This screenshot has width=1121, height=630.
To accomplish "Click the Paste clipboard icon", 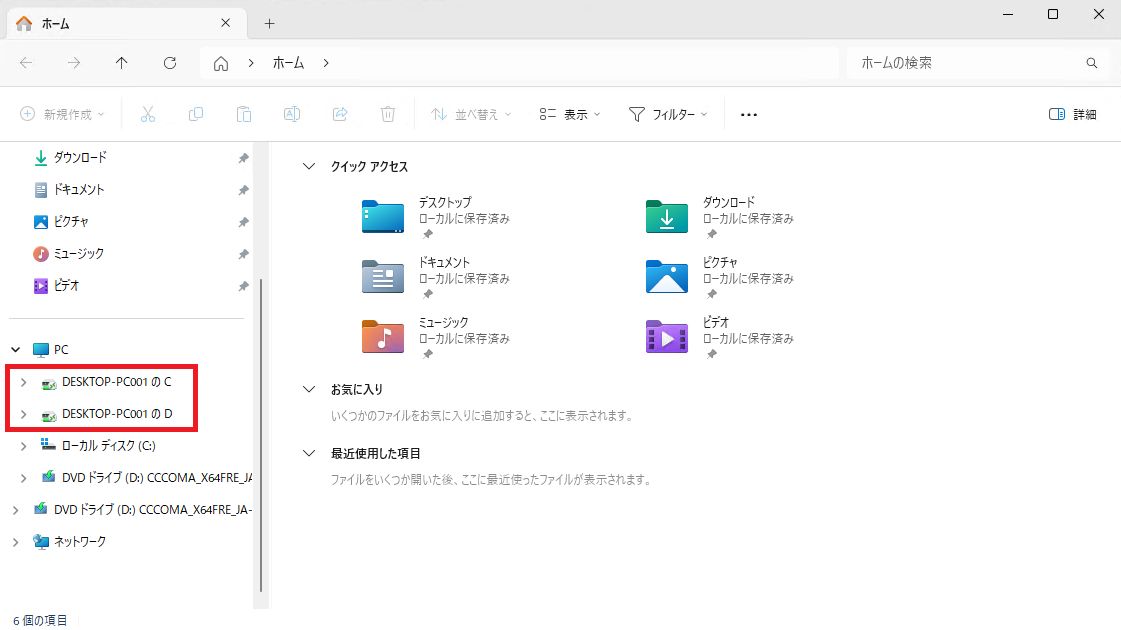I will point(244,114).
